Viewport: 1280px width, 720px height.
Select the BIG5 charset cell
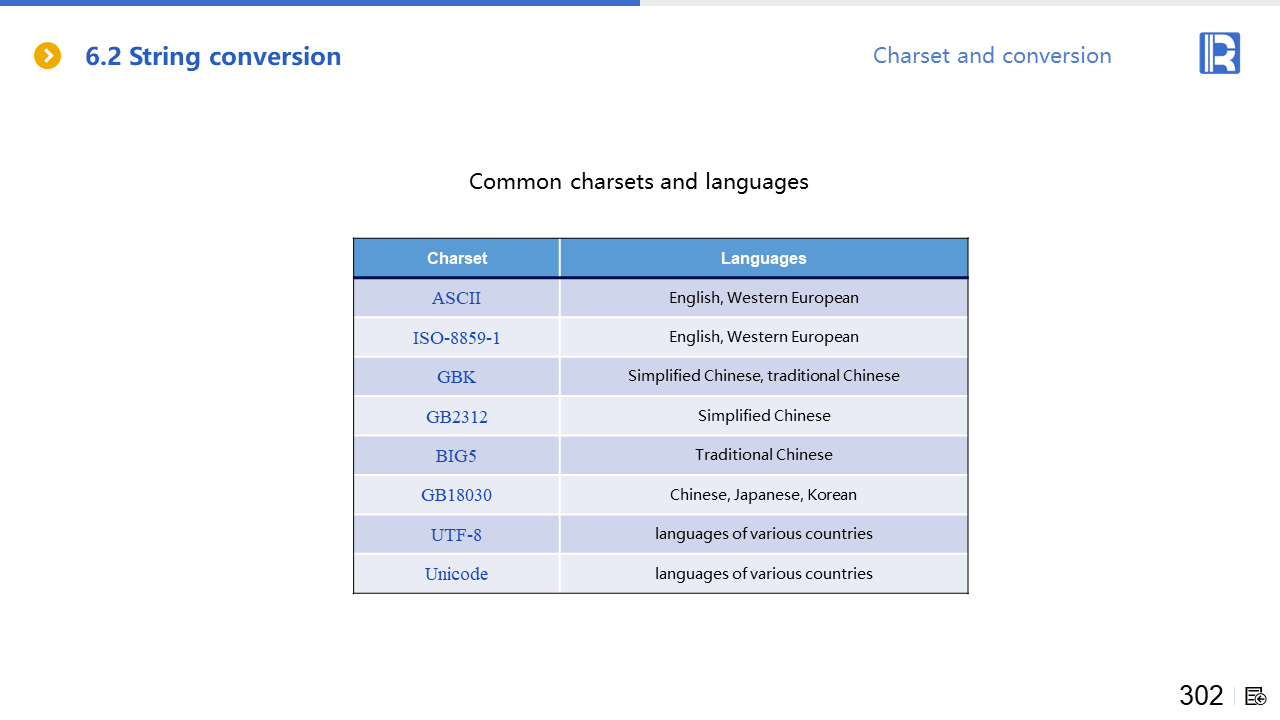click(456, 455)
